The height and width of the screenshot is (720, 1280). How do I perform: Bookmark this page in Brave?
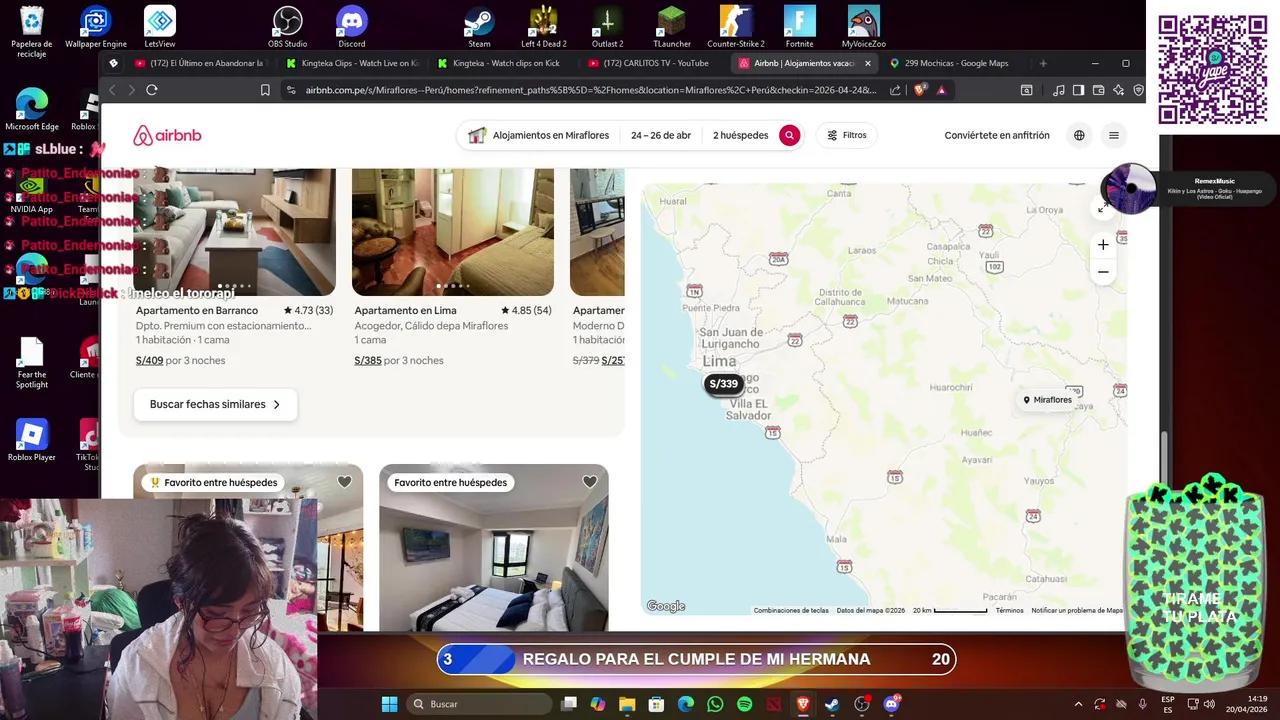[265, 90]
